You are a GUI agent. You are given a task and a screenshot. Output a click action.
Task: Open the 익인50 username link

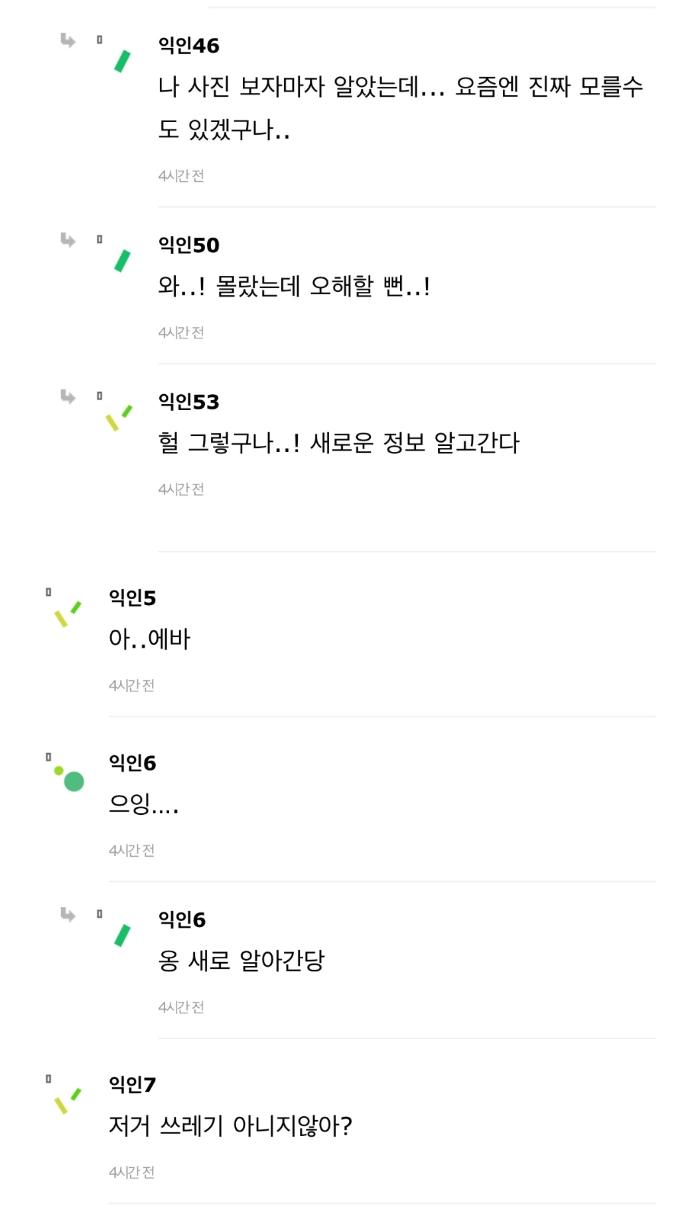pyautogui.click(x=189, y=245)
